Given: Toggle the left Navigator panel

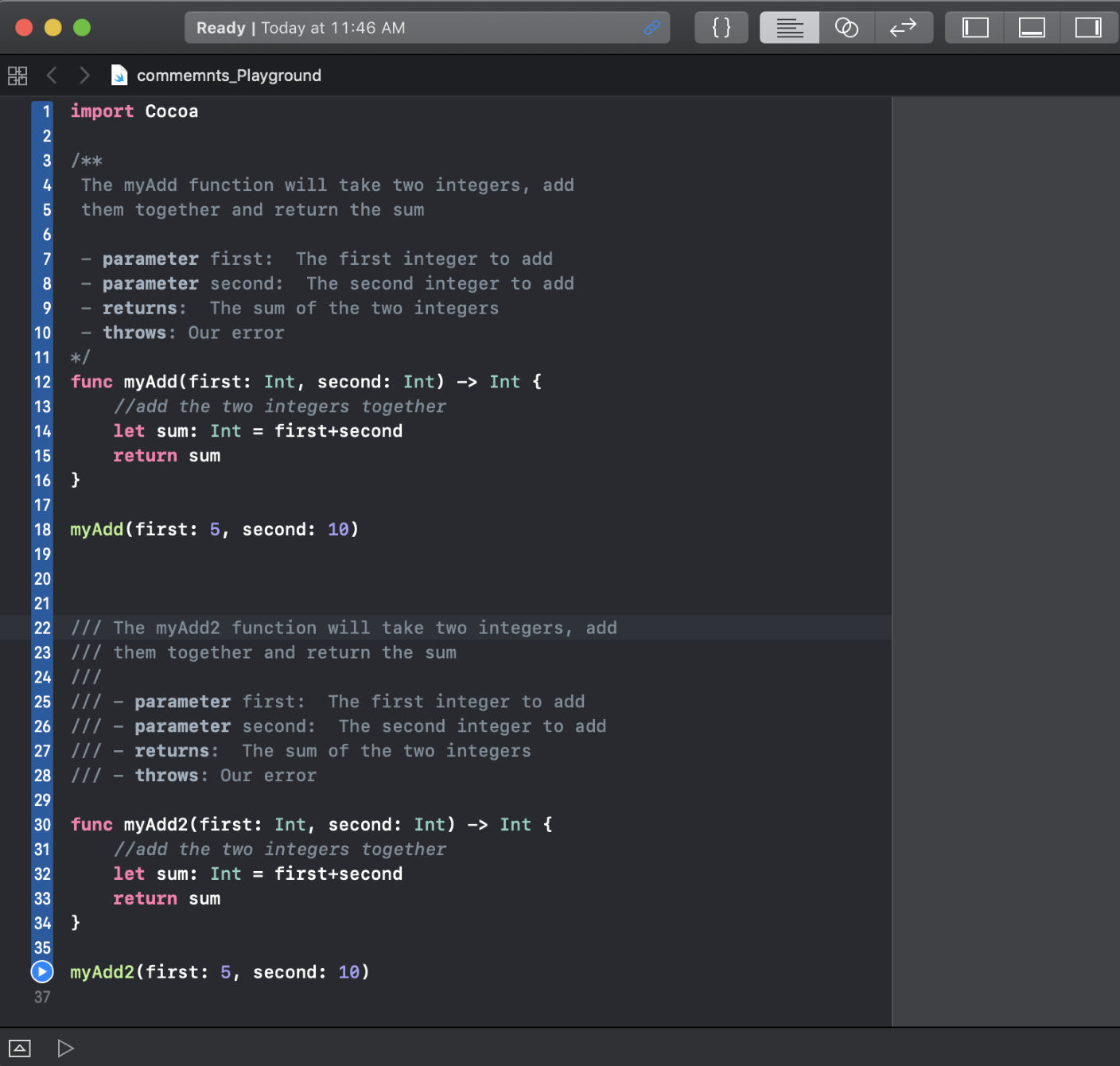Looking at the screenshot, I should pos(974,28).
